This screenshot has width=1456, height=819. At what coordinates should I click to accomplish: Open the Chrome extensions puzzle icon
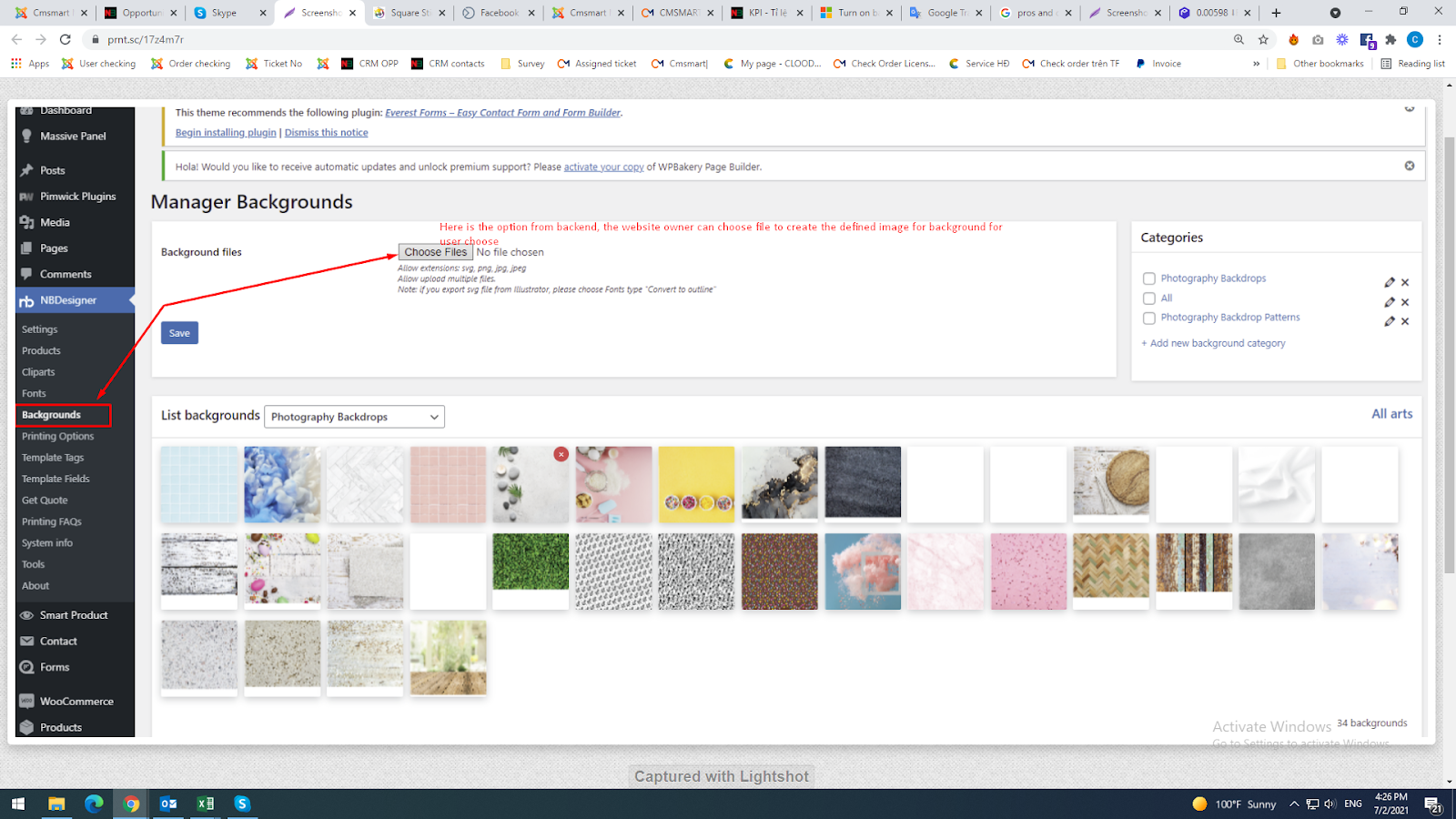(x=1390, y=39)
